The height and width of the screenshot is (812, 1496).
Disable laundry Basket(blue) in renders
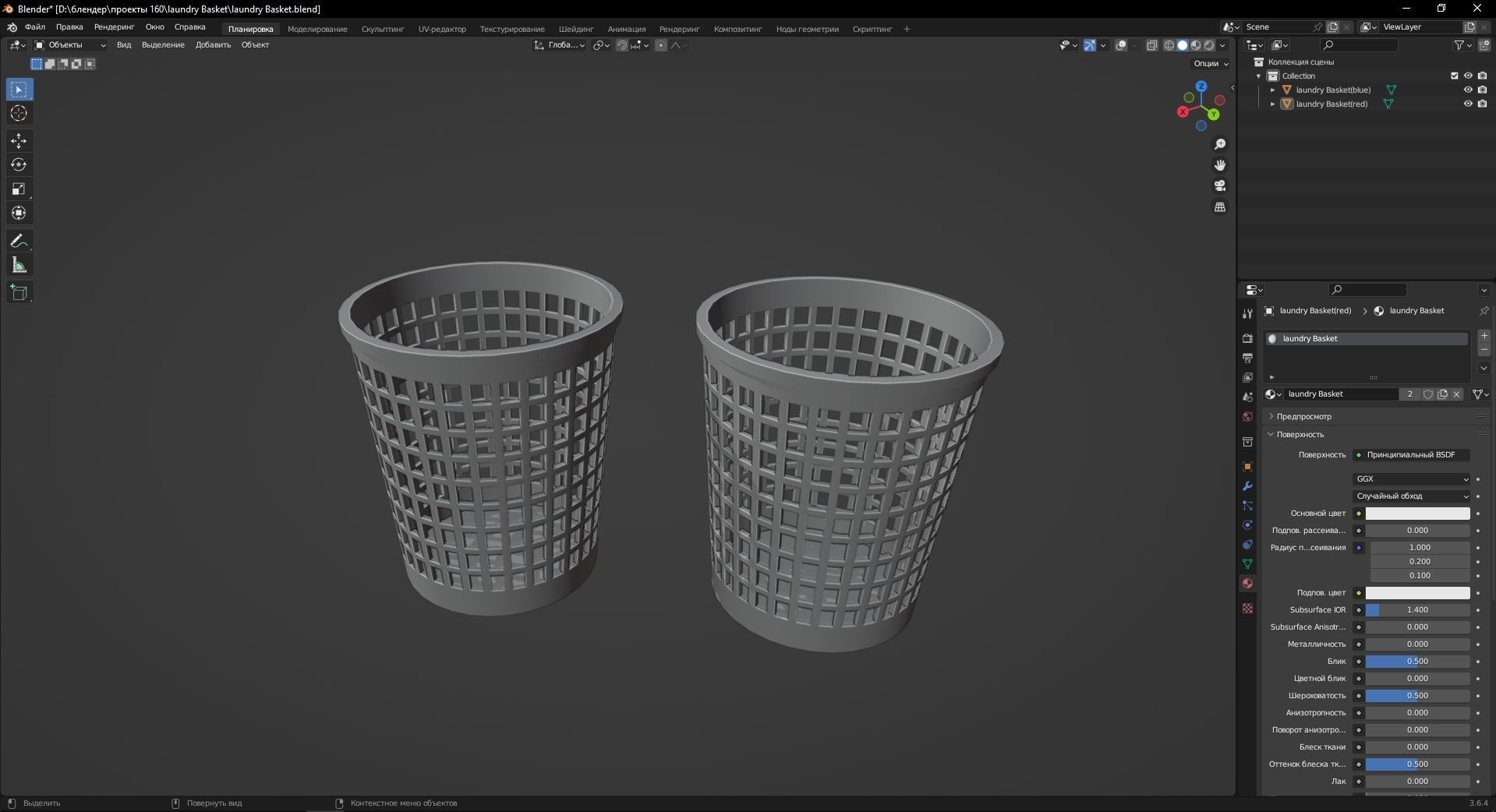tap(1482, 90)
